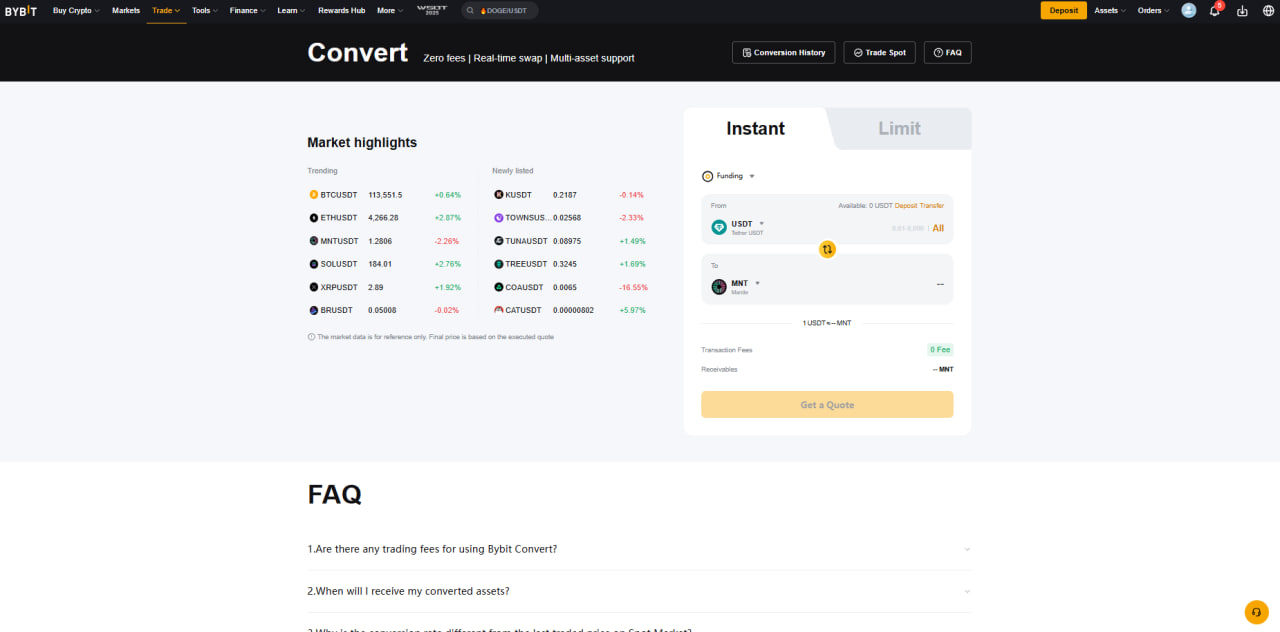Click the MNT Mantle coin icon

(719, 287)
